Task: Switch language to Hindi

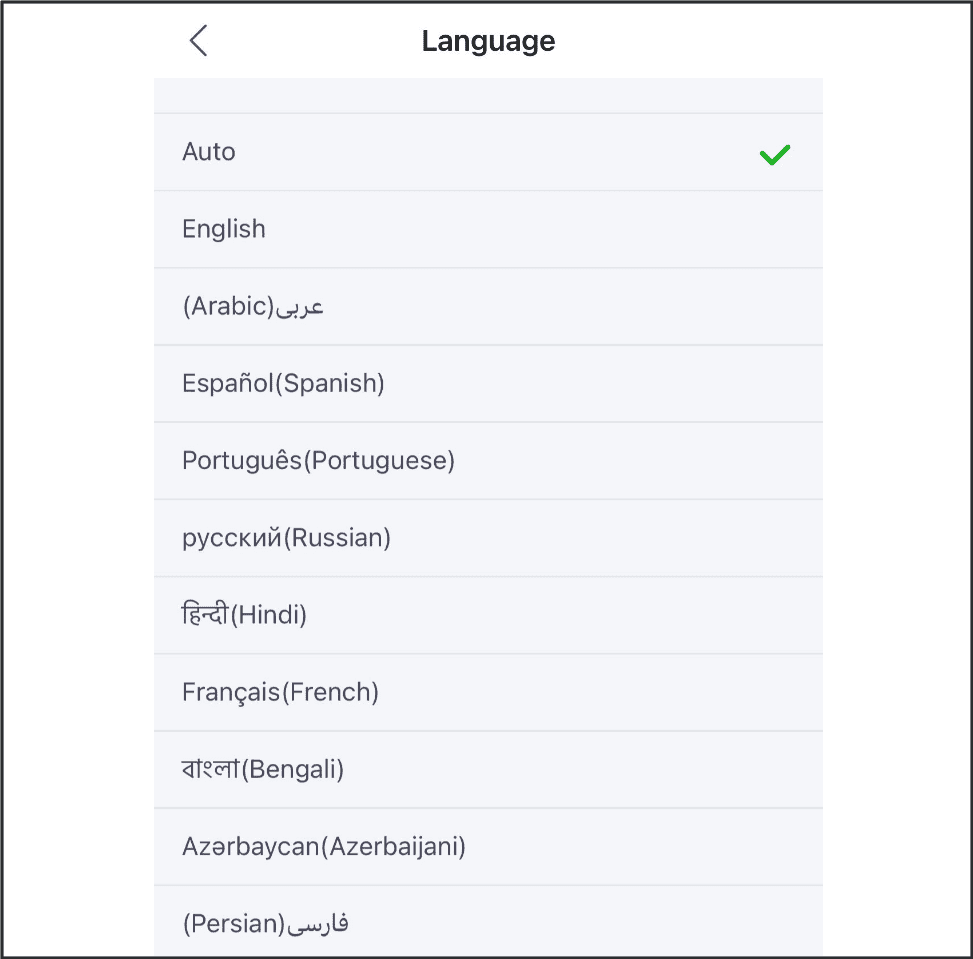Action: 488,615
